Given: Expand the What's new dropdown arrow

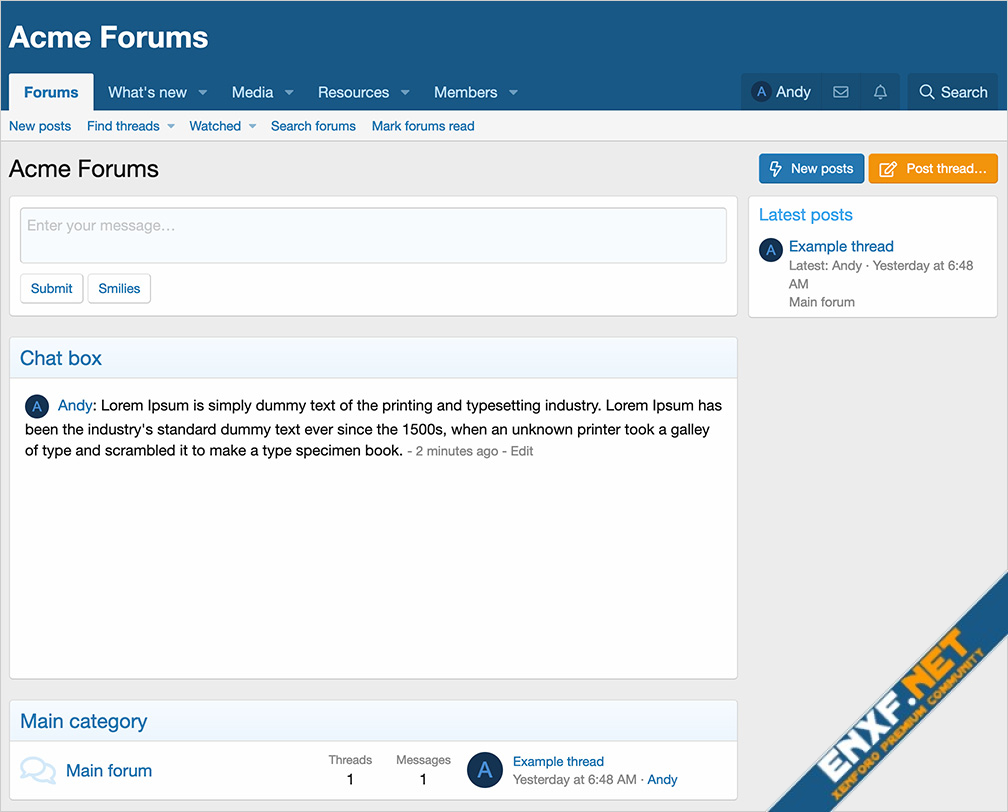Looking at the screenshot, I should pos(203,93).
